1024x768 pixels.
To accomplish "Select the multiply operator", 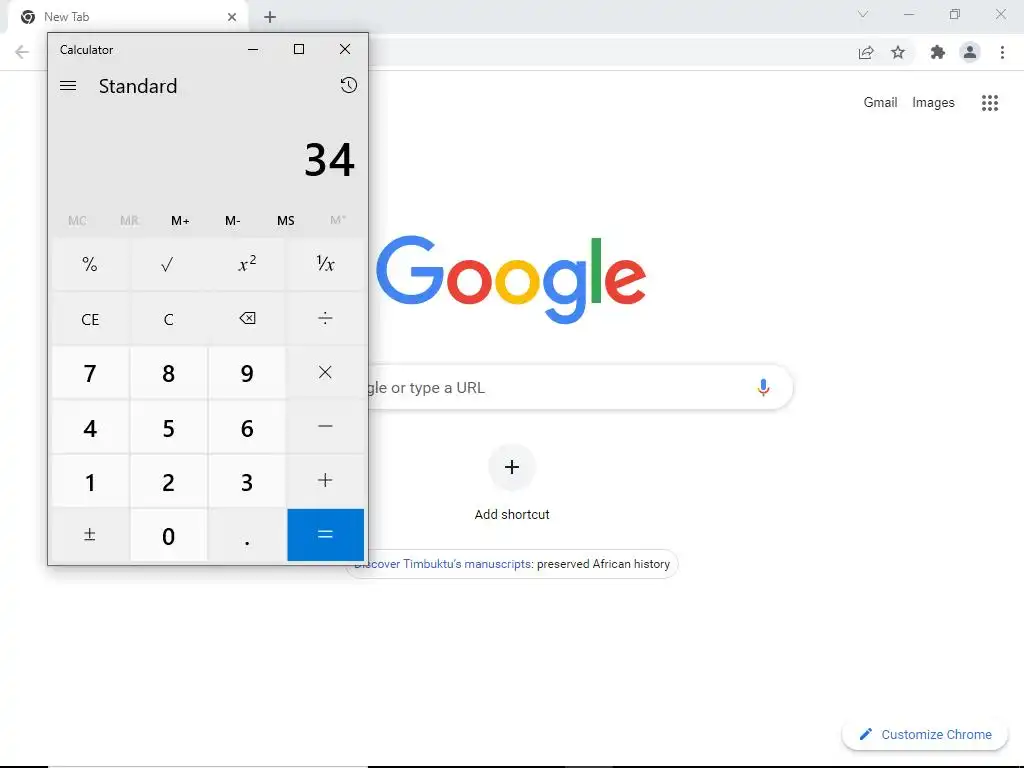I will (325, 372).
